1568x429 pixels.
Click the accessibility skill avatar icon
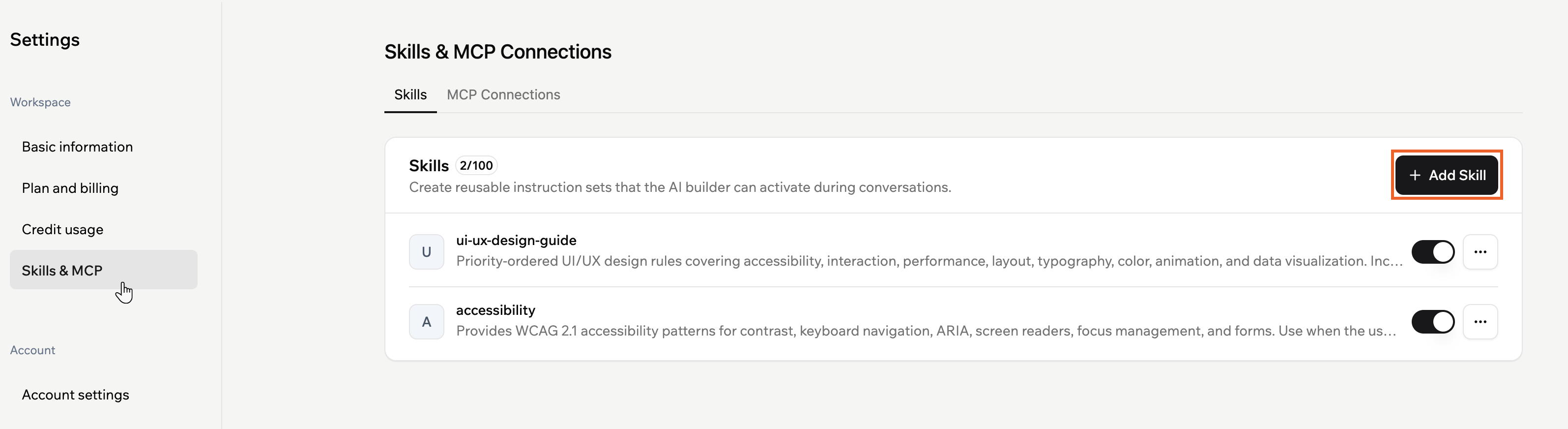pos(427,322)
